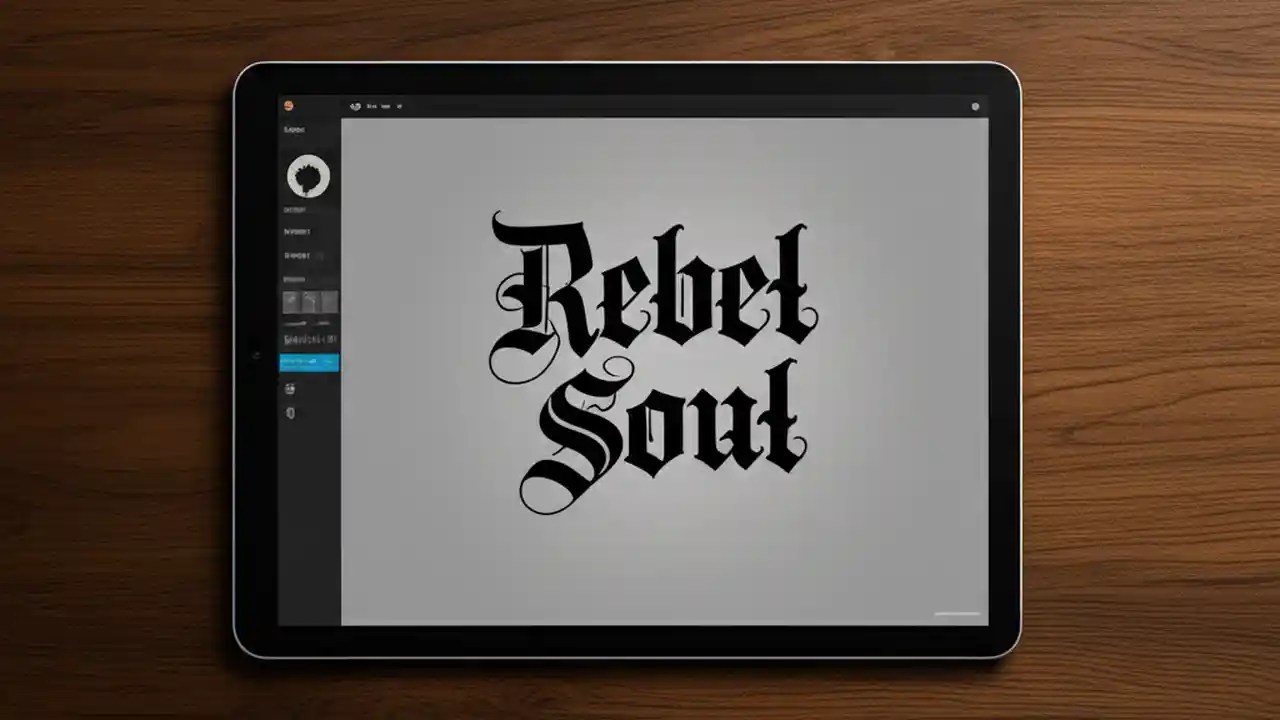Select the middle brush thumbnail in the sidebar
The image size is (1280, 720).
[x=311, y=300]
